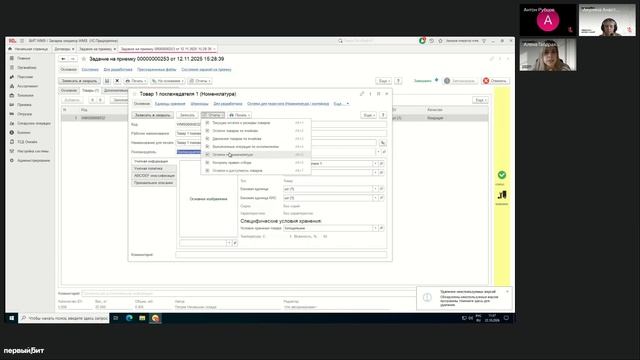Open Edge browser from Windows taskbar
Viewport: 640px width, 360px height.
point(129,318)
